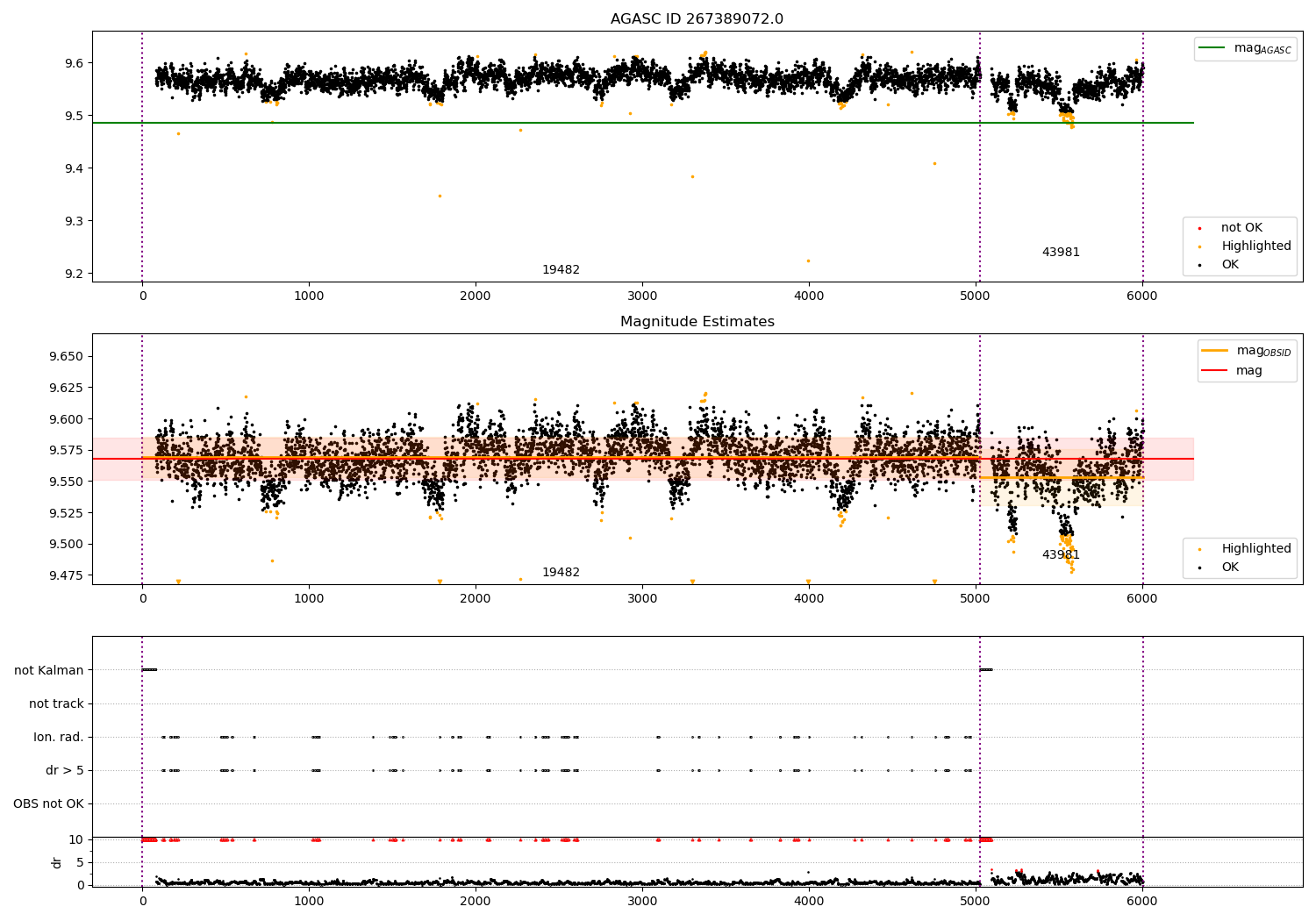This screenshot has height=921, width=1316.
Task: Click dr axis tick "10" on bottom plot
Action: pos(77,839)
